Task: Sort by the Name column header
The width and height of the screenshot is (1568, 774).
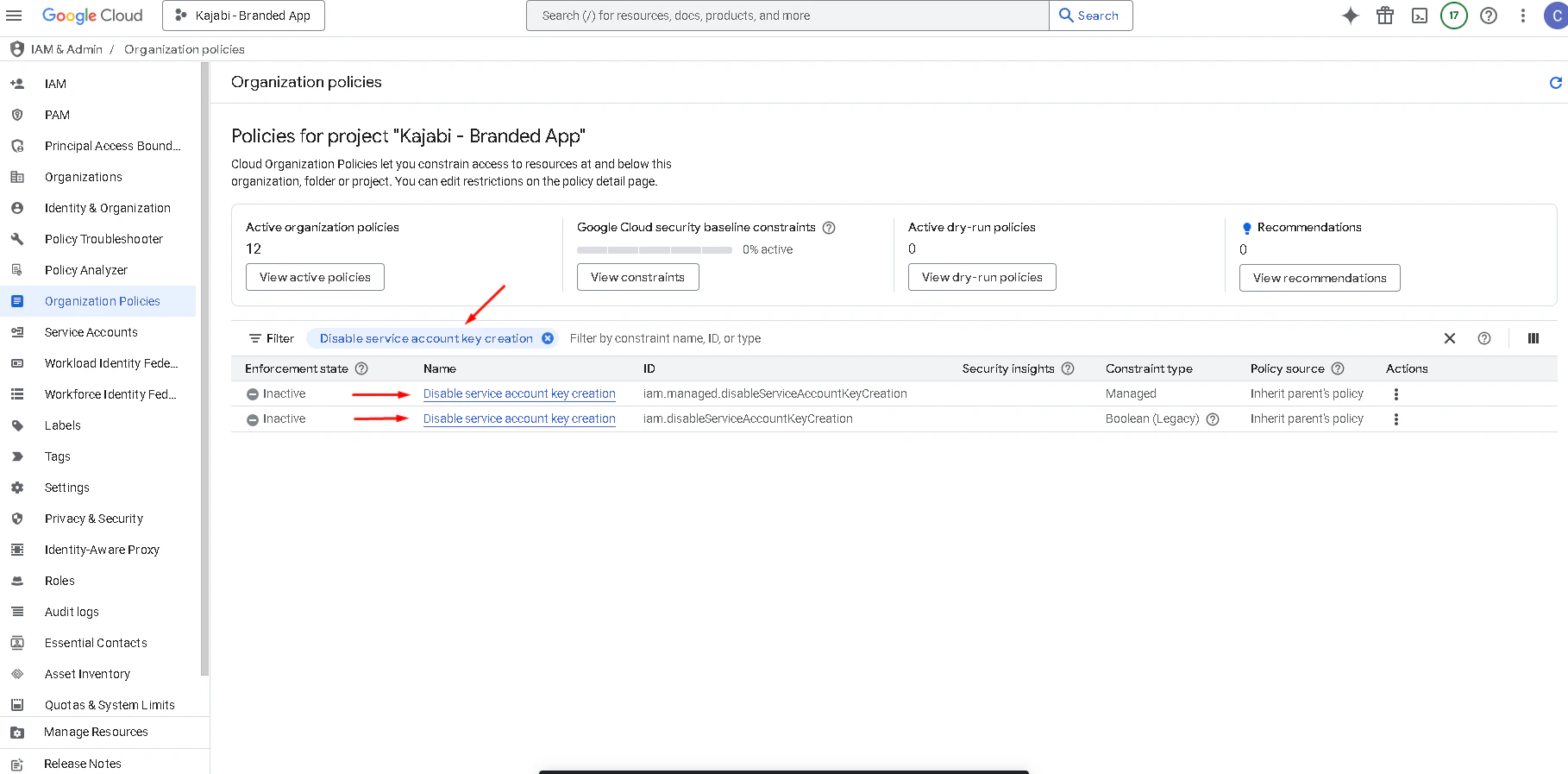Action: pyautogui.click(x=440, y=368)
